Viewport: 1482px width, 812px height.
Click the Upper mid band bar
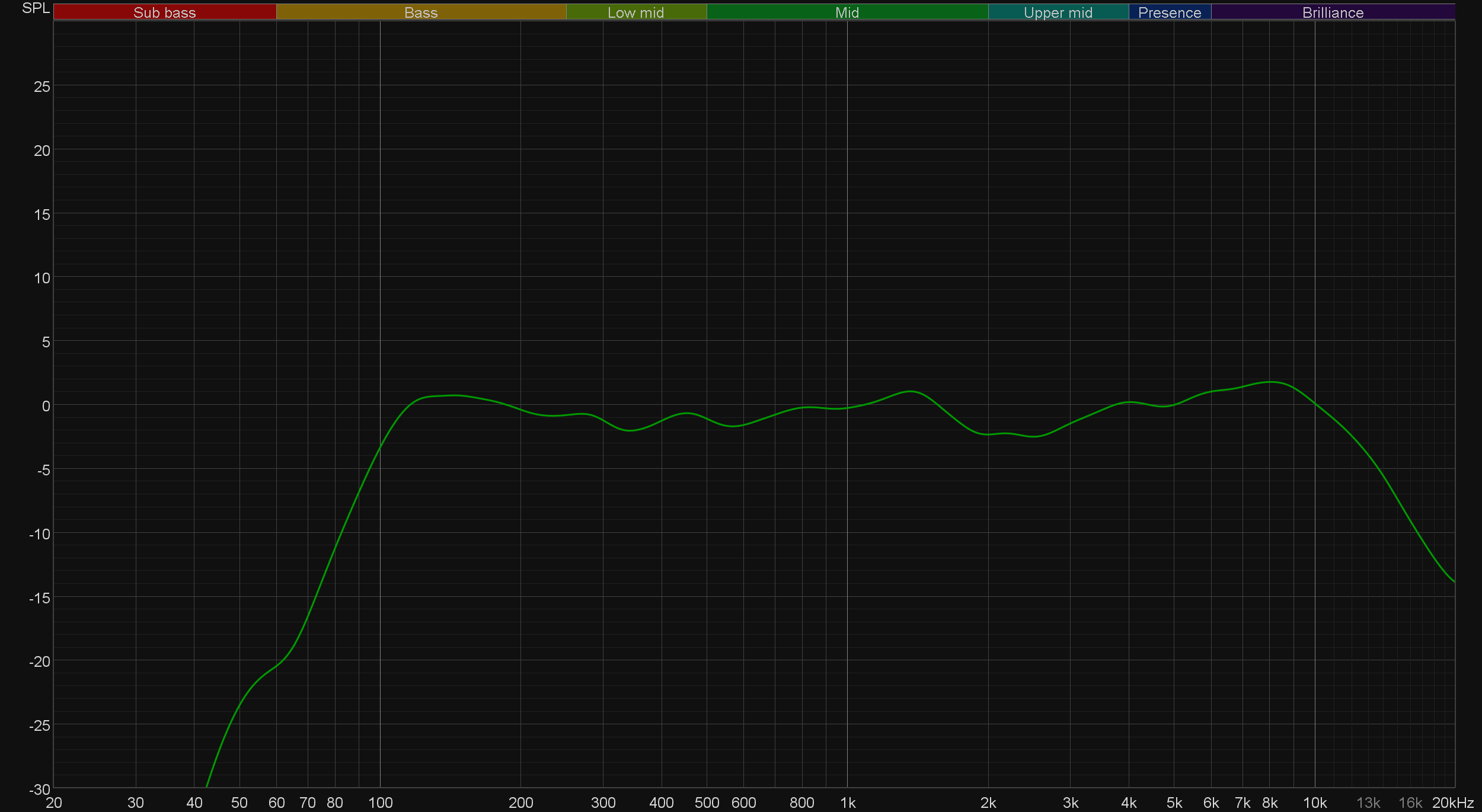pyautogui.click(x=1058, y=12)
